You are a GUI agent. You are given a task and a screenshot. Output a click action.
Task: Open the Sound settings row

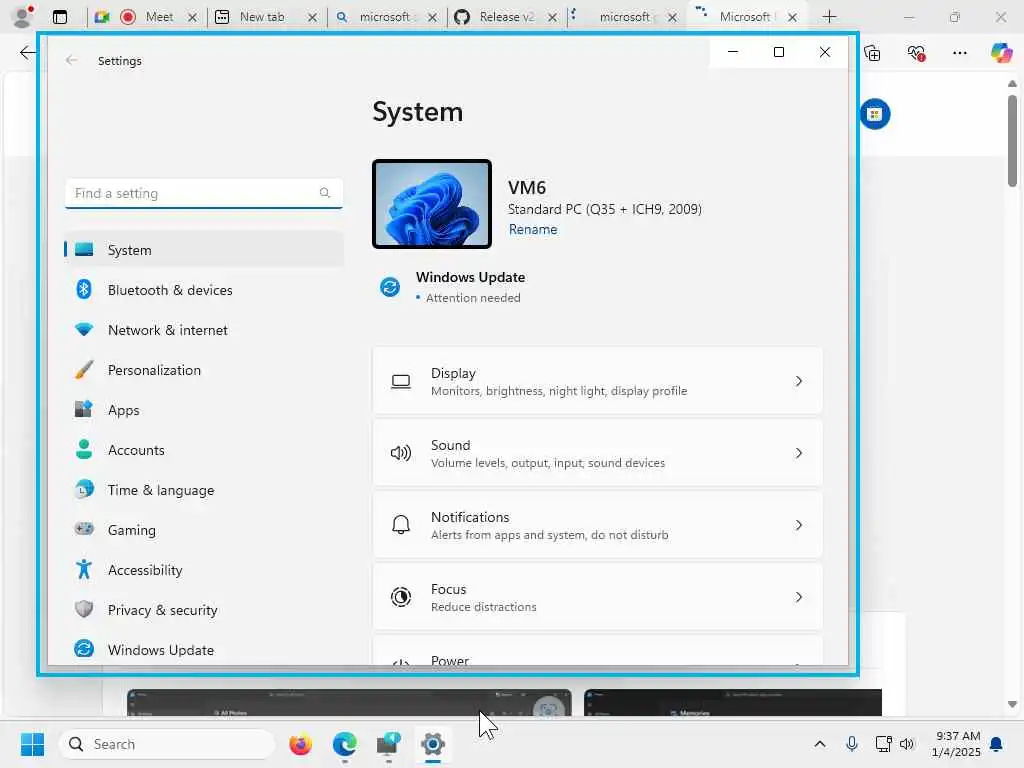point(597,453)
